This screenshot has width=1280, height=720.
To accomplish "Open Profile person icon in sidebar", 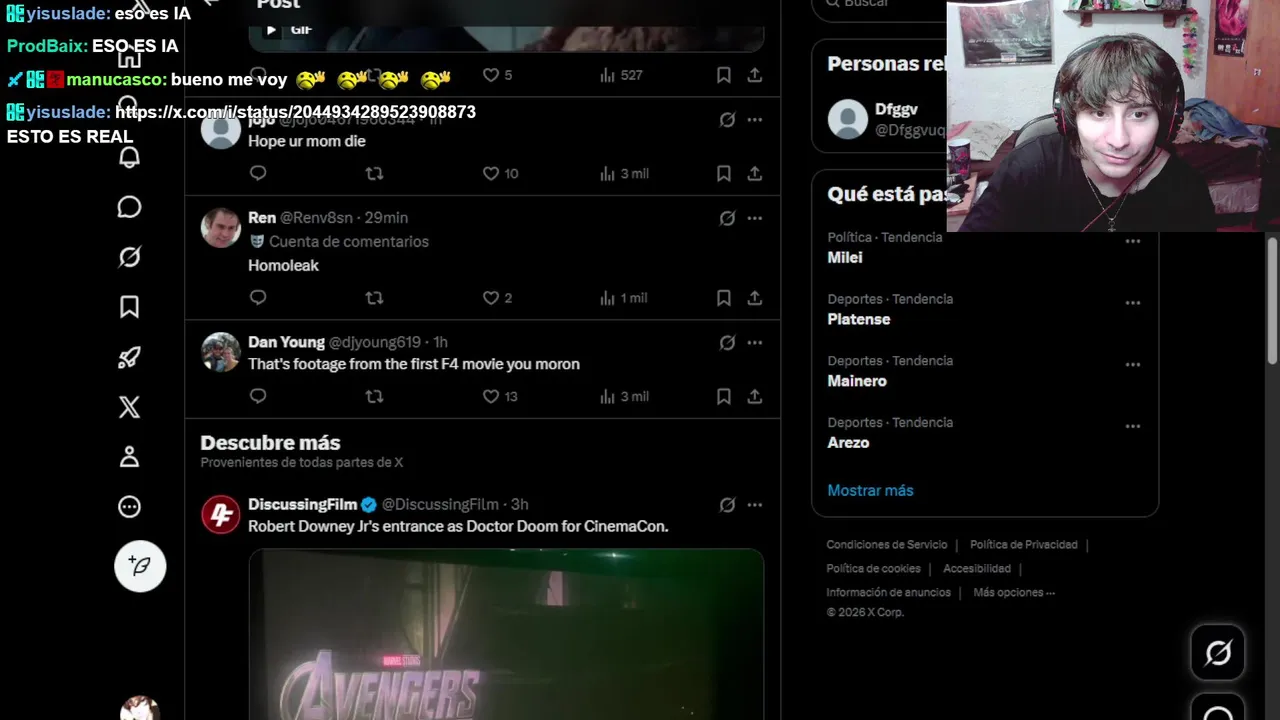I will click(129, 457).
